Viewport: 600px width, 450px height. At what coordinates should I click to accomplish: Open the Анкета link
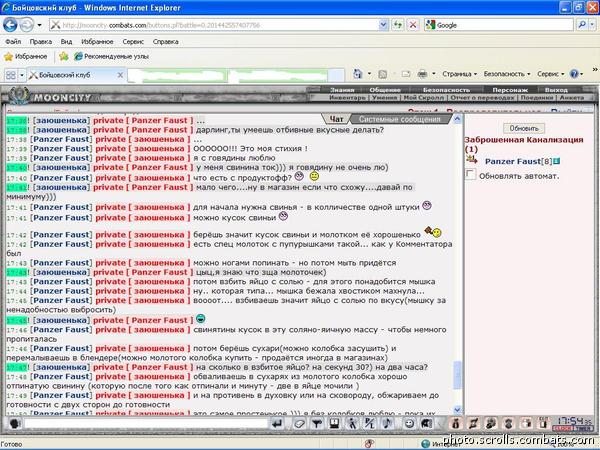(x=572, y=98)
